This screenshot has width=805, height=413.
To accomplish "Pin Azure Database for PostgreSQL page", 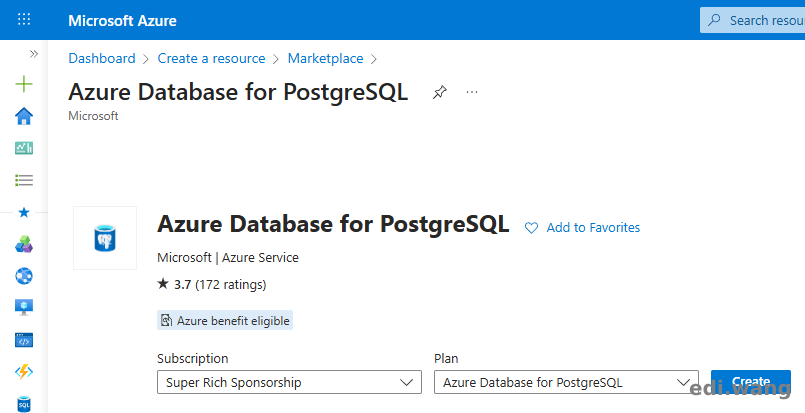I will point(439,93).
